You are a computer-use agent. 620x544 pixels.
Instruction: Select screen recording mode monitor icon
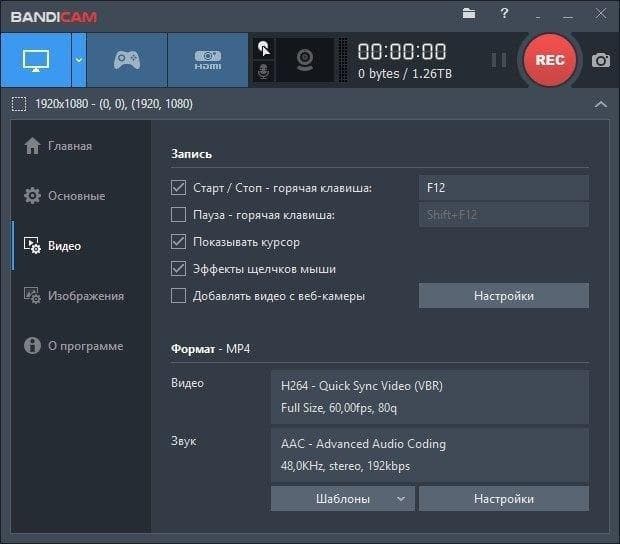[x=36, y=60]
